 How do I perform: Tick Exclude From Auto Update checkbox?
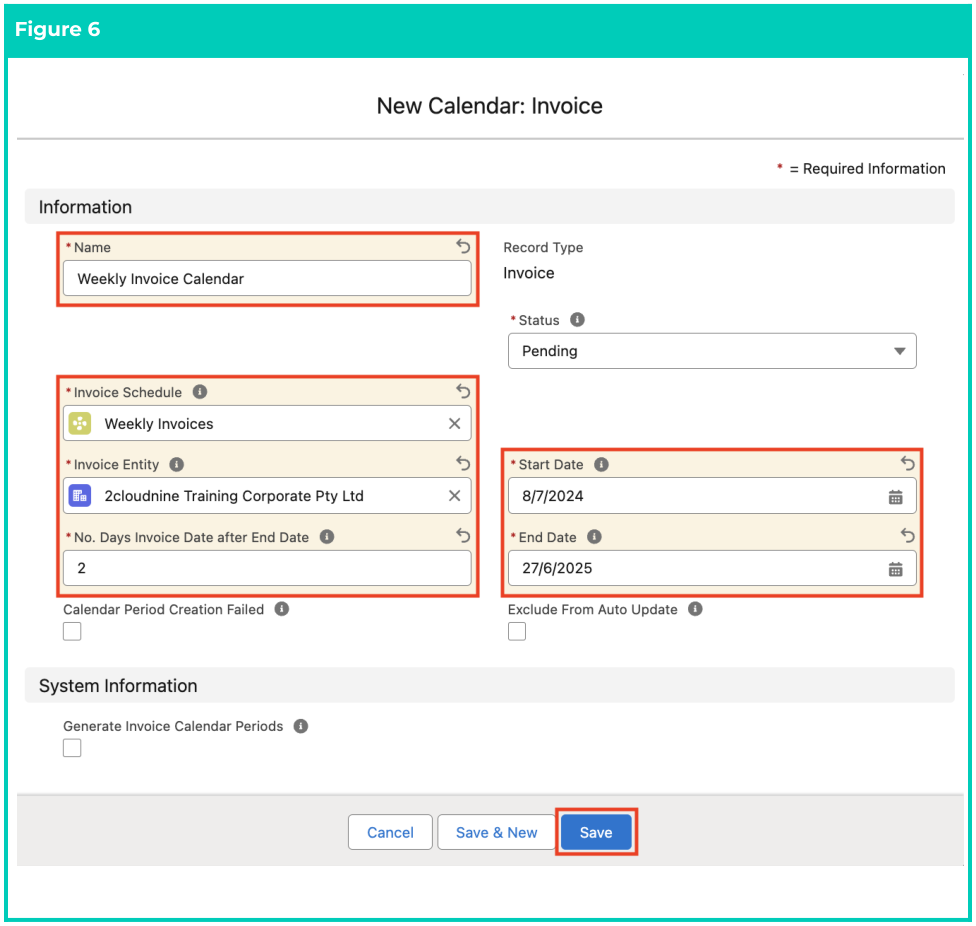coord(517,631)
